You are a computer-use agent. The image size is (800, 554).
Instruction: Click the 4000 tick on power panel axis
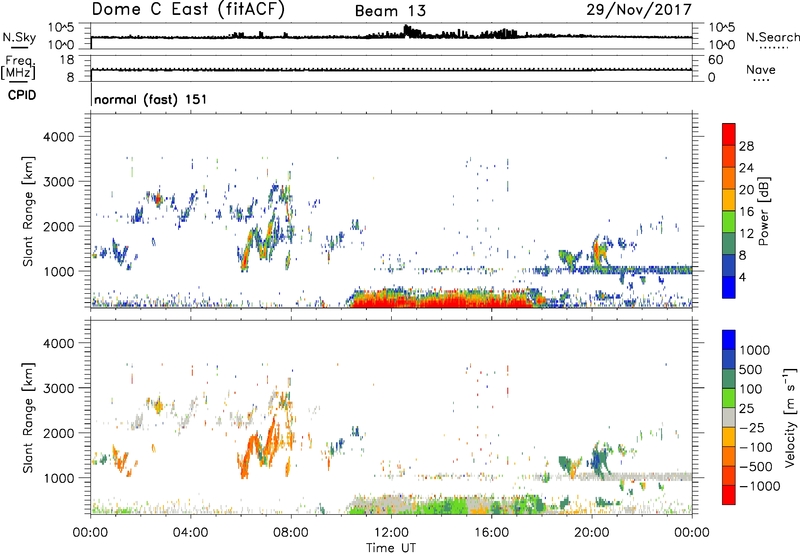click(x=59, y=137)
